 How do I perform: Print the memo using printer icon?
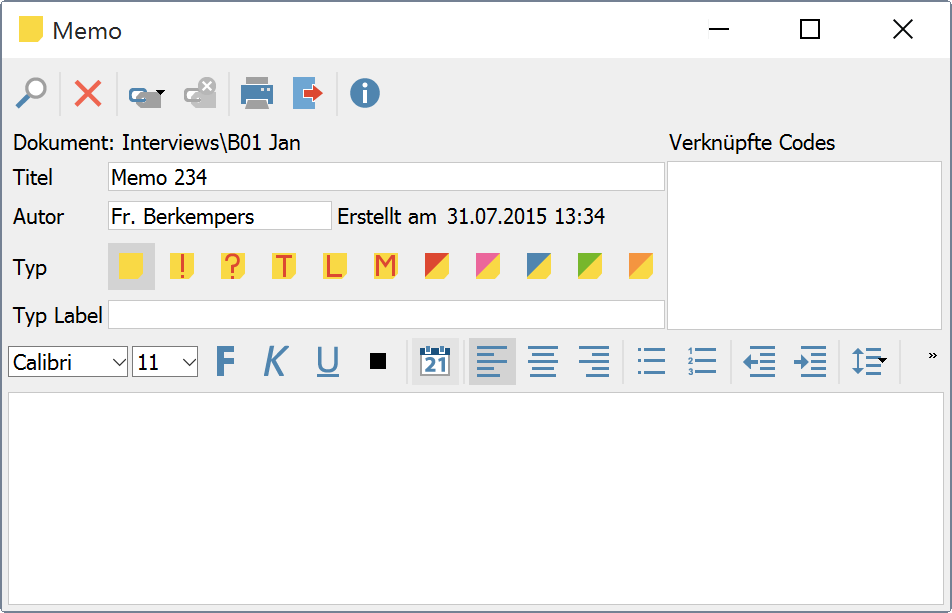(x=257, y=93)
